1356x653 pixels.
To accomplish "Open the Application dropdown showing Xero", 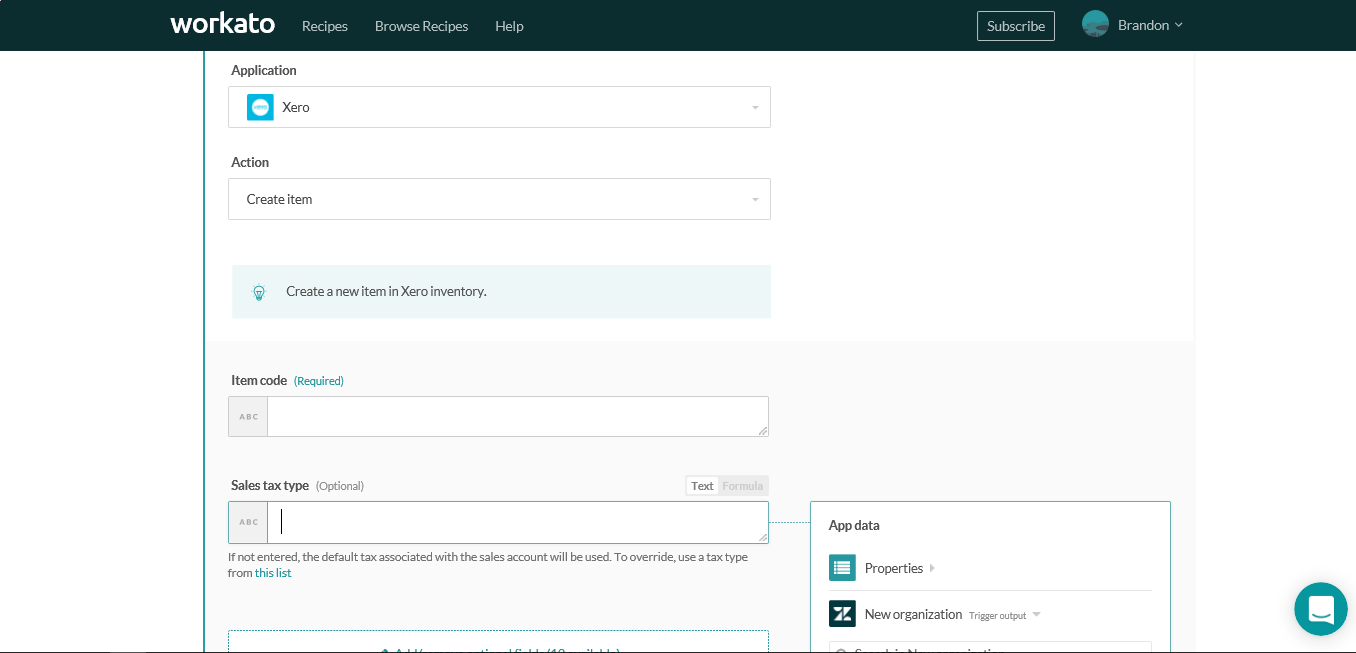I will (x=499, y=107).
